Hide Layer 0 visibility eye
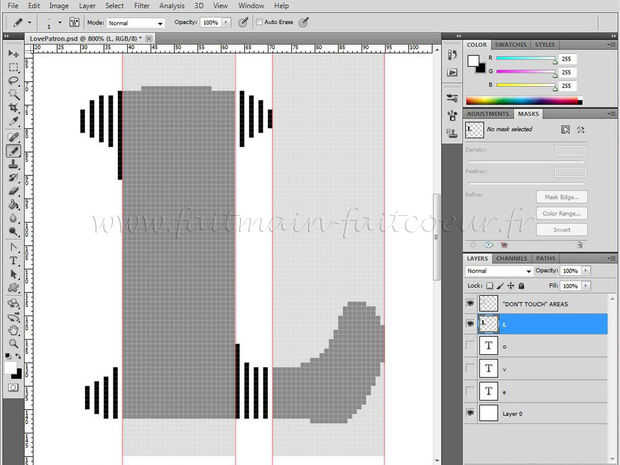620x465 pixels. point(471,412)
